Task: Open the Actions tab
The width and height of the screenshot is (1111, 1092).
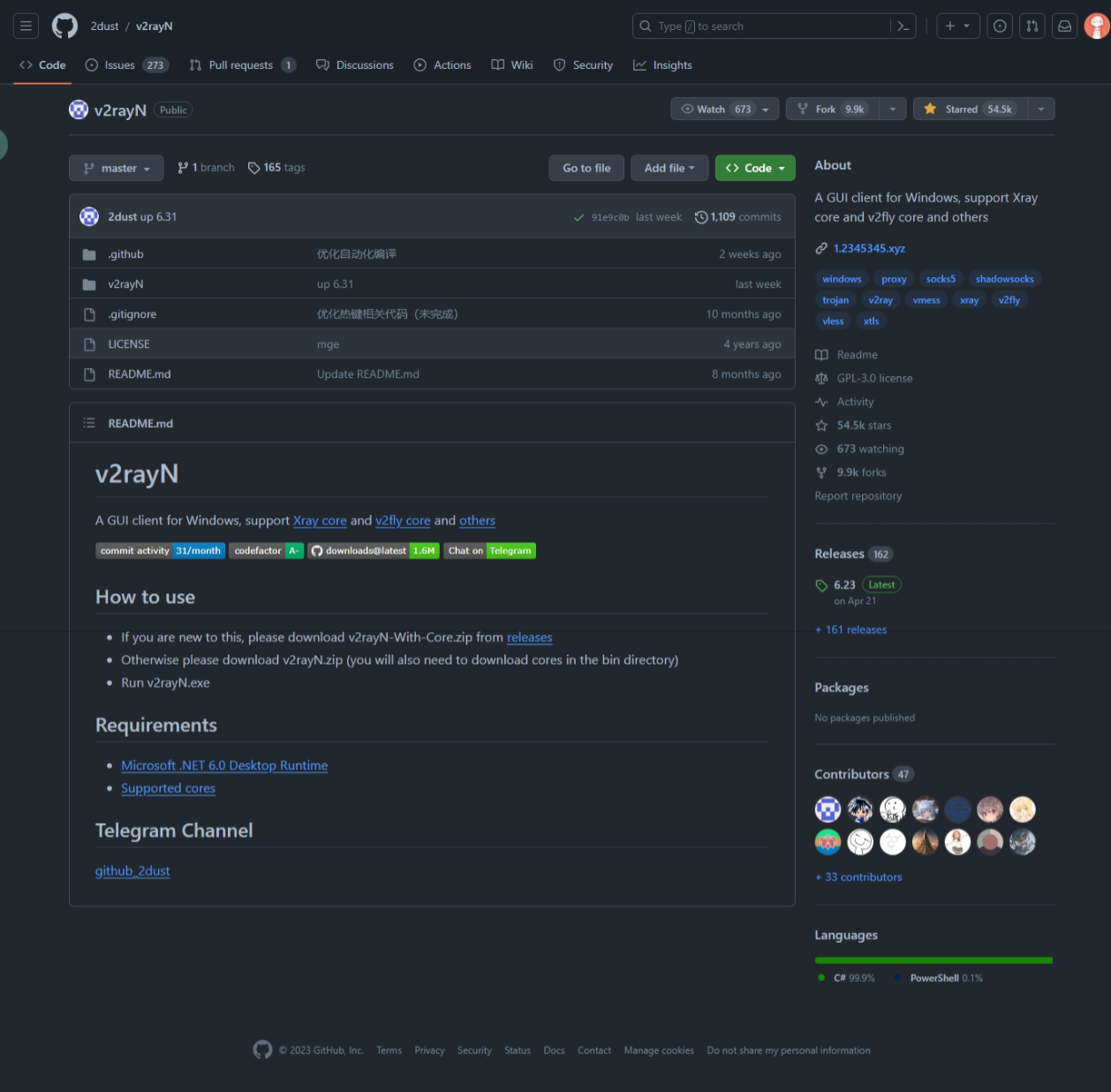Action: (x=442, y=65)
